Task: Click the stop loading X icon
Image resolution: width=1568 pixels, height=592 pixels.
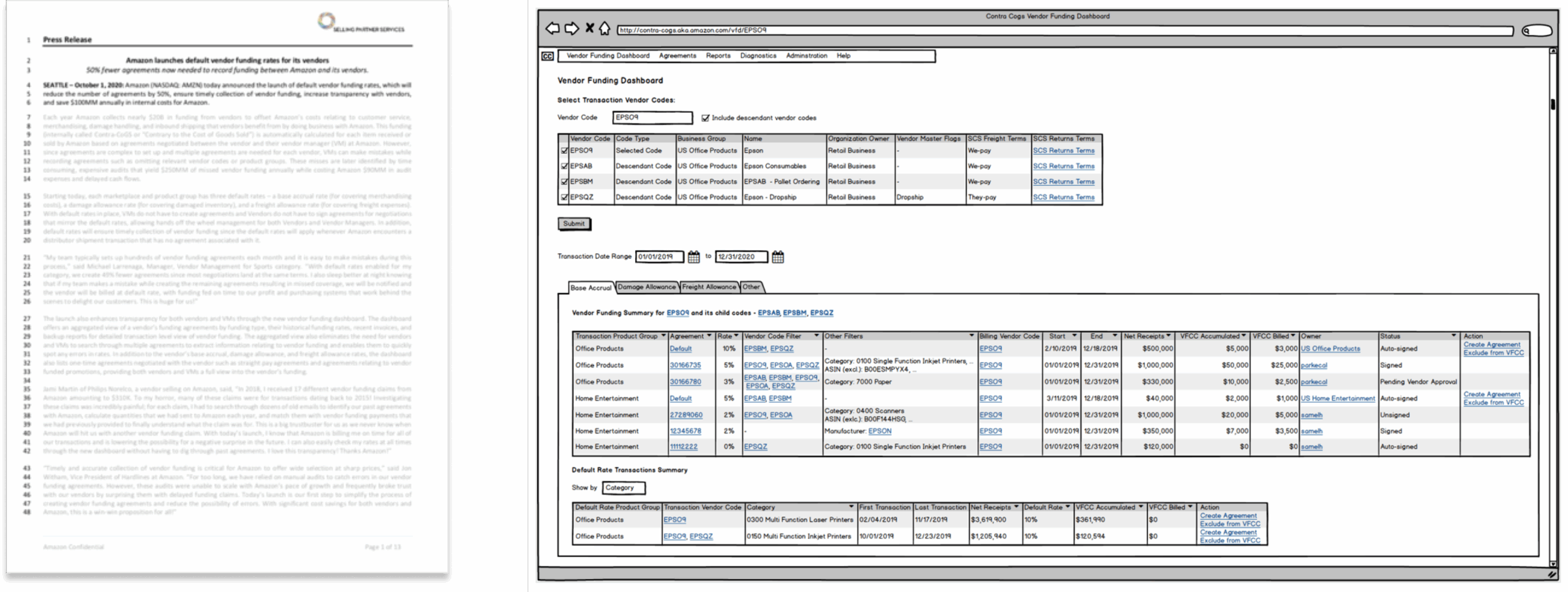Action: (589, 28)
